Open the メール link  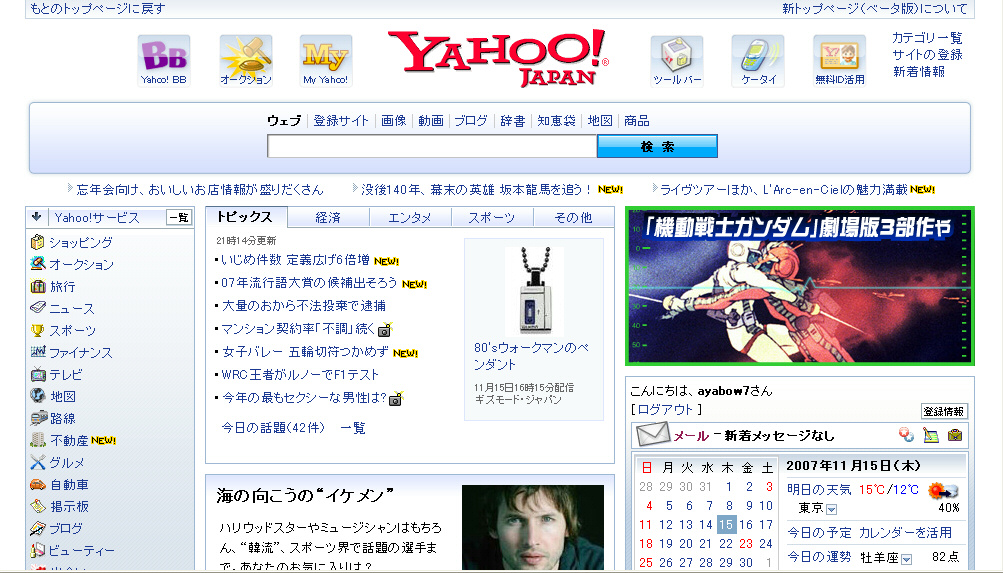click(691, 436)
